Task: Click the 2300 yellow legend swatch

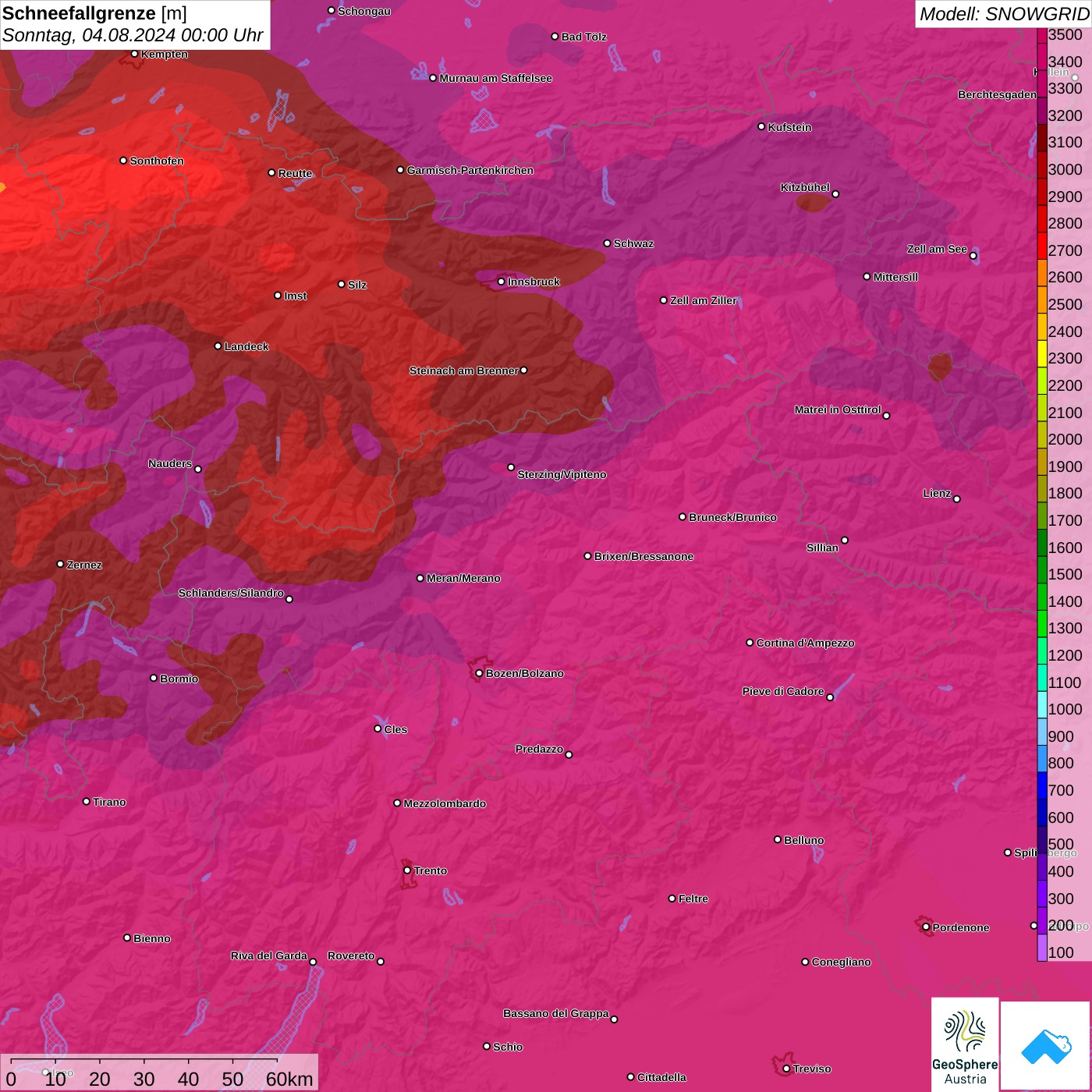Action: click(x=1042, y=353)
